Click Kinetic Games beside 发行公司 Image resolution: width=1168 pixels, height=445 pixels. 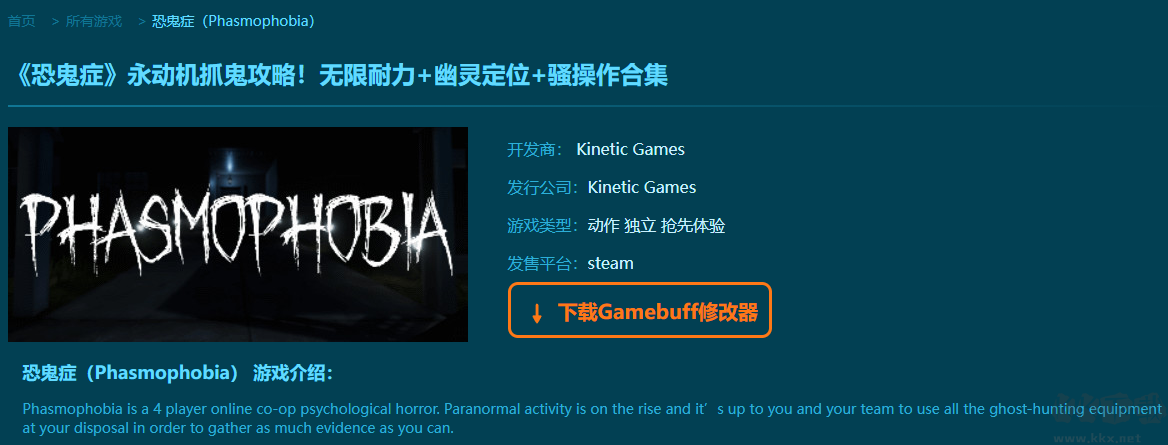(x=642, y=187)
